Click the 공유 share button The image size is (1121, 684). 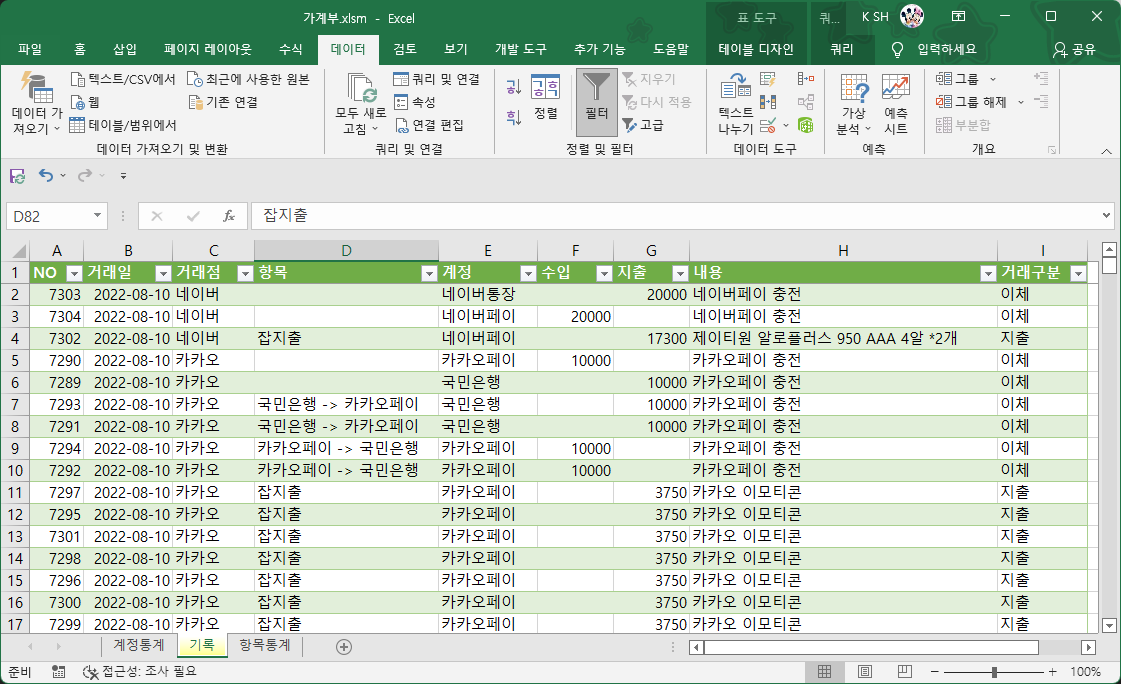(1074, 49)
